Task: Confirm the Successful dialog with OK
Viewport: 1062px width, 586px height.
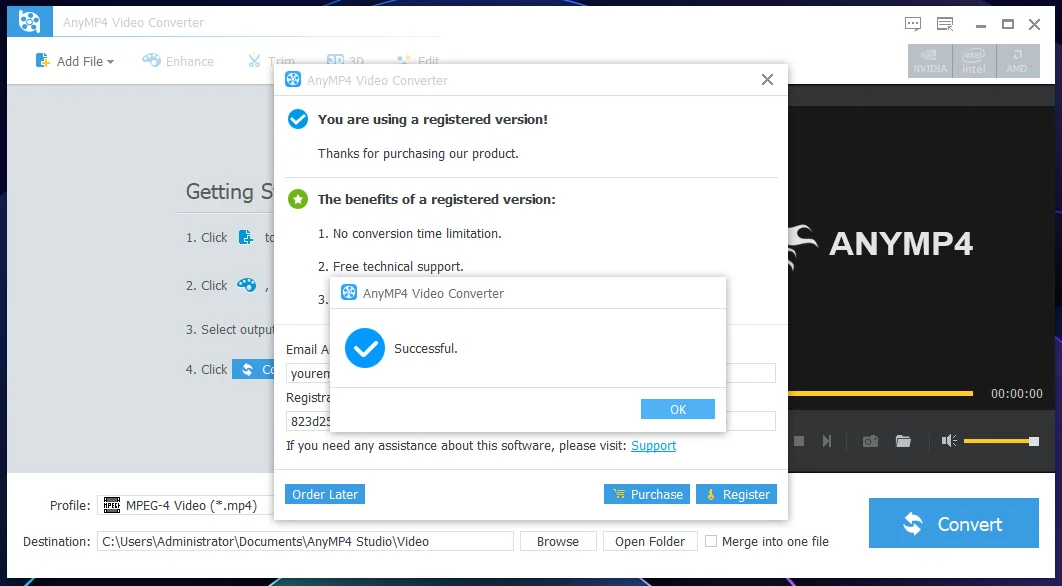Action: tap(678, 409)
